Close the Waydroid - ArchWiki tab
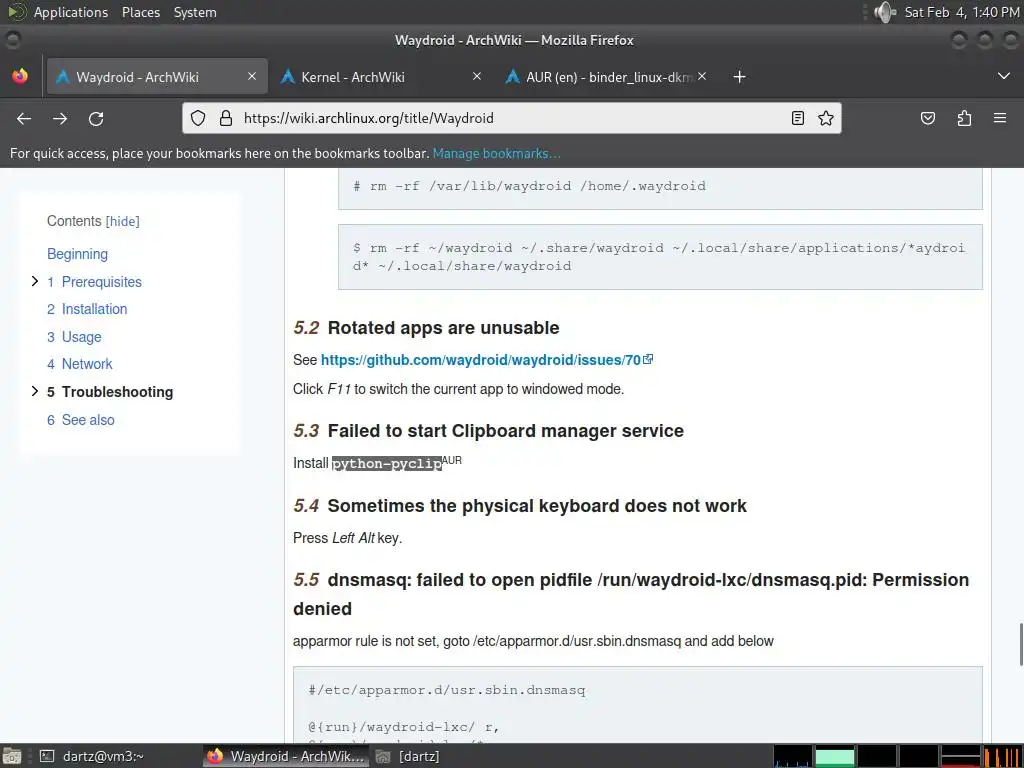 tap(252, 76)
